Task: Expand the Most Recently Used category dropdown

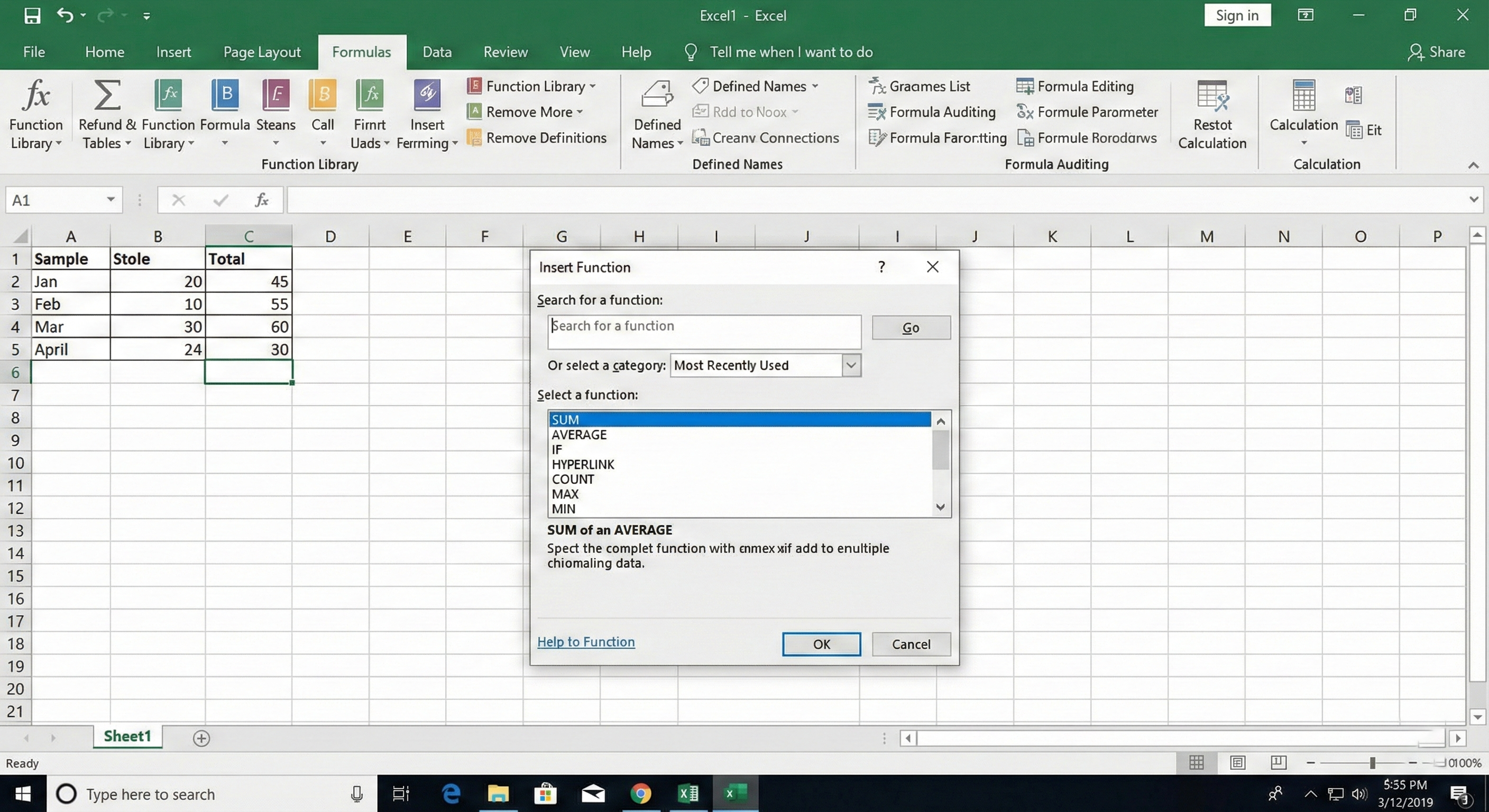Action: click(851, 365)
